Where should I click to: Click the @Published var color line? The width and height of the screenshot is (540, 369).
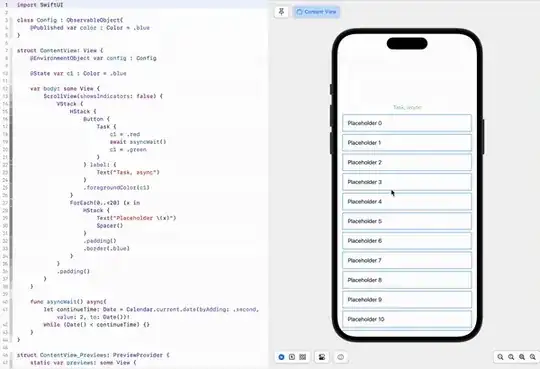click(90, 28)
